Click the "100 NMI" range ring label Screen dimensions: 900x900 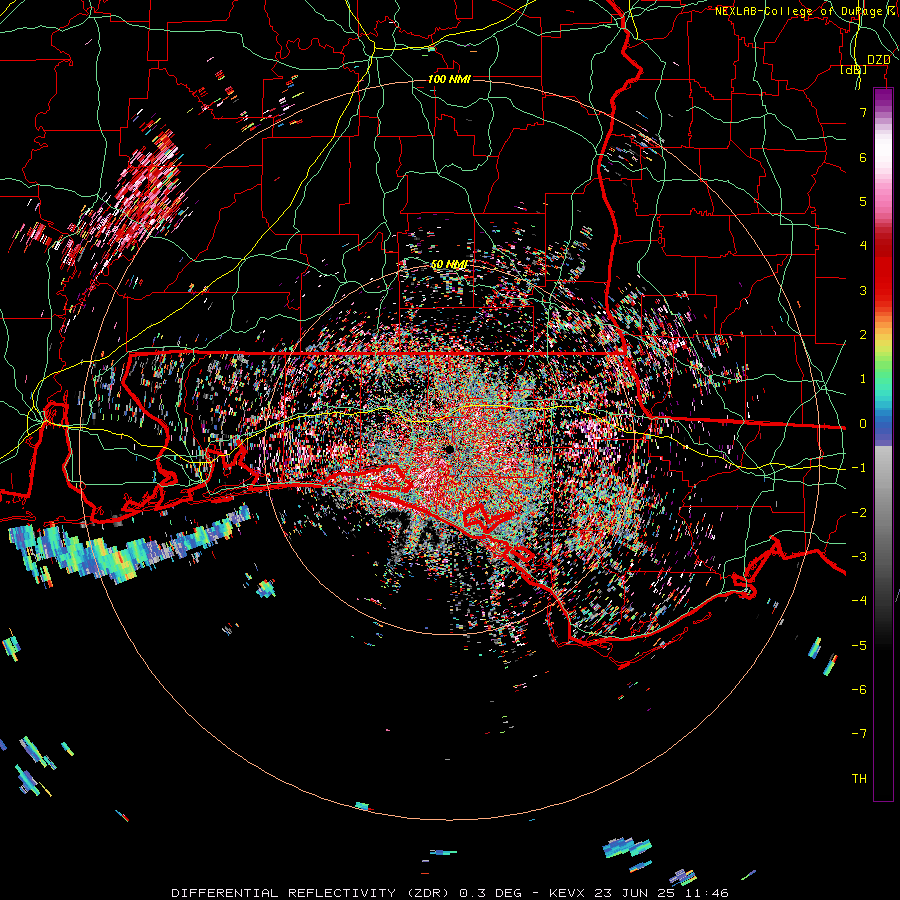click(x=449, y=79)
